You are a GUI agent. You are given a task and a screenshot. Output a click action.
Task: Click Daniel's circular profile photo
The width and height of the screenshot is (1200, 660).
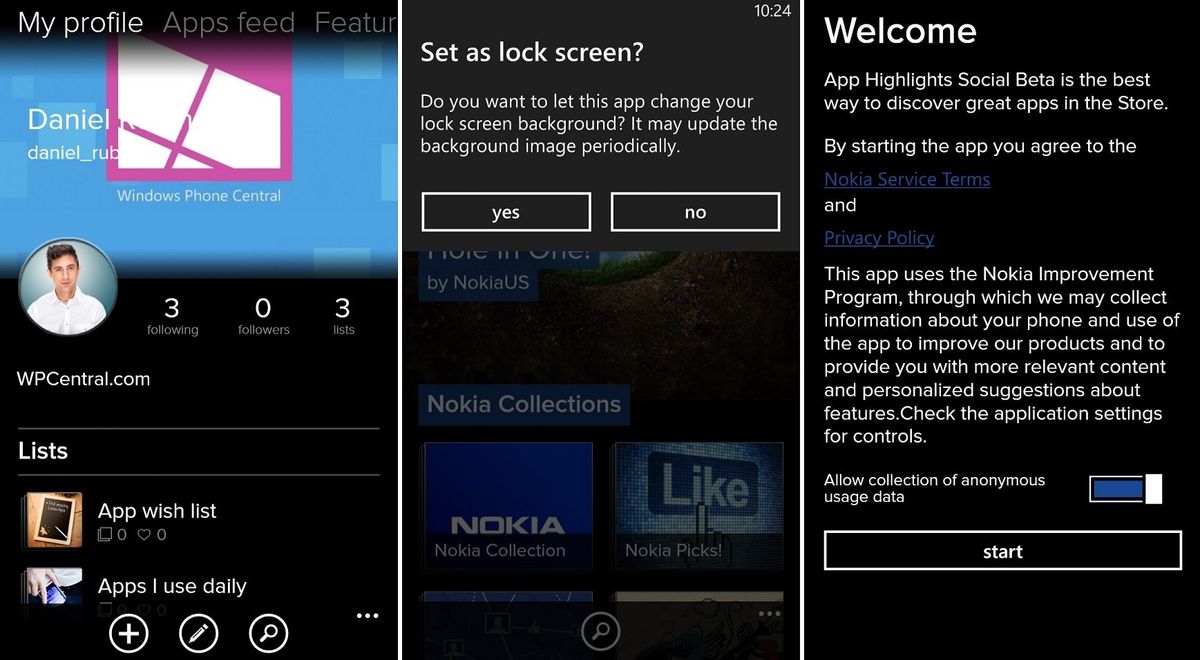coord(68,287)
